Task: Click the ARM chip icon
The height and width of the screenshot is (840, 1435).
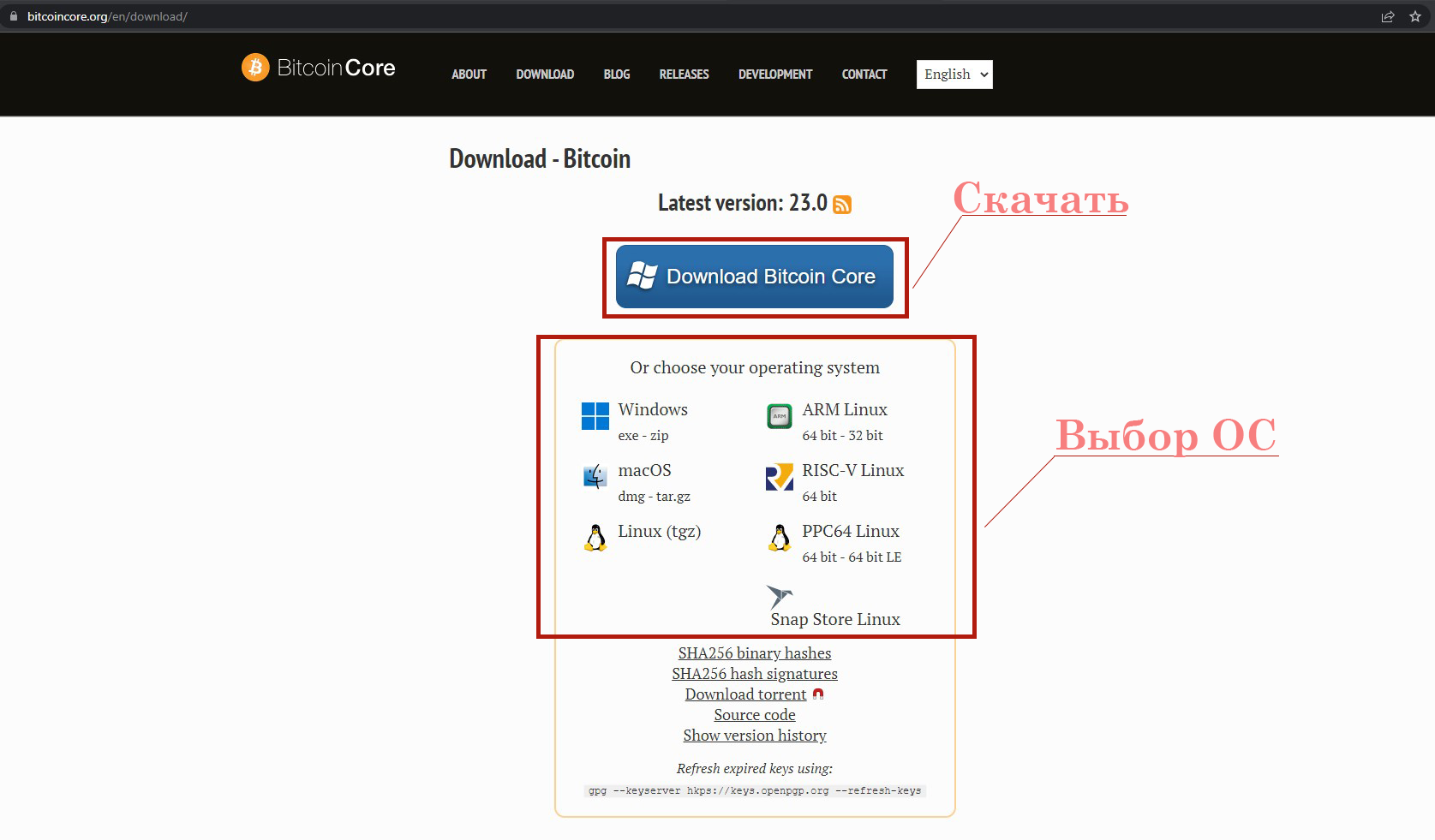Action: 780,416
